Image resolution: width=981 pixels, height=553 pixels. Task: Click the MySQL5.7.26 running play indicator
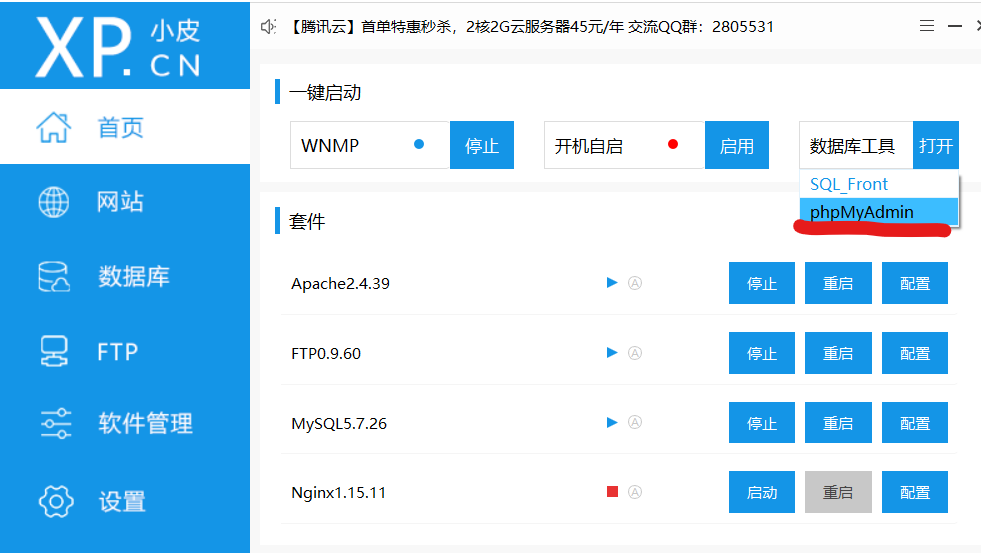pyautogui.click(x=612, y=422)
